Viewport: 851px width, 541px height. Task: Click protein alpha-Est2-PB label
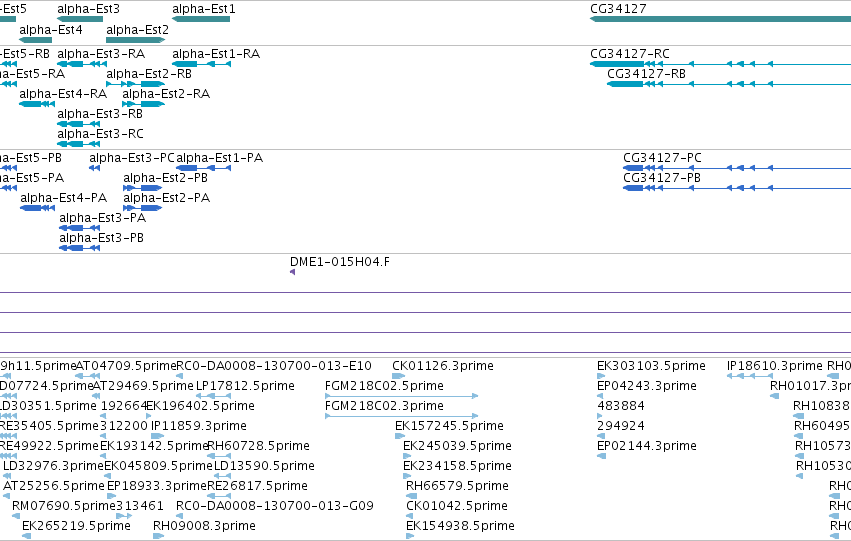coord(166,178)
